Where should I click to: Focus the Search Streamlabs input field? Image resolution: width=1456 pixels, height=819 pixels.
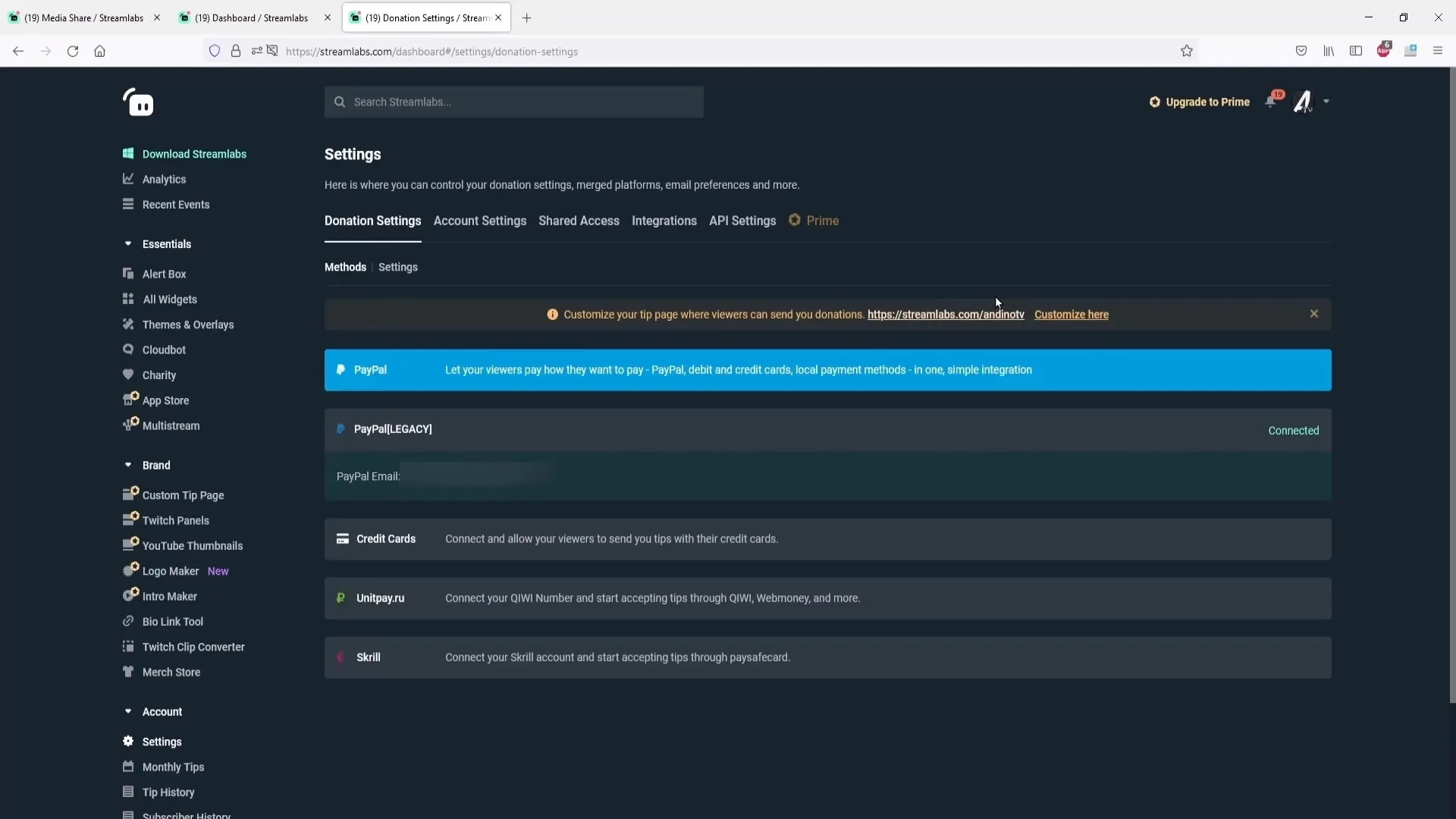coord(514,102)
